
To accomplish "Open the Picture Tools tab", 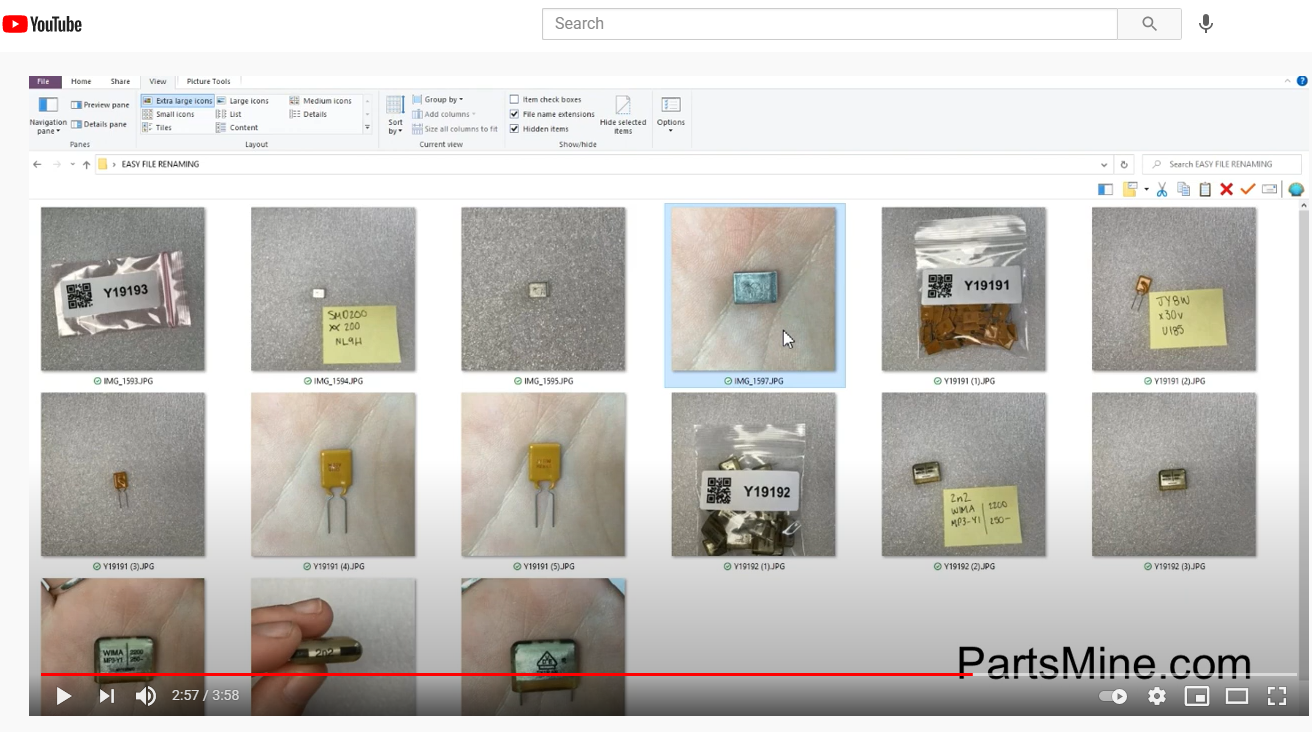I will click(x=208, y=81).
